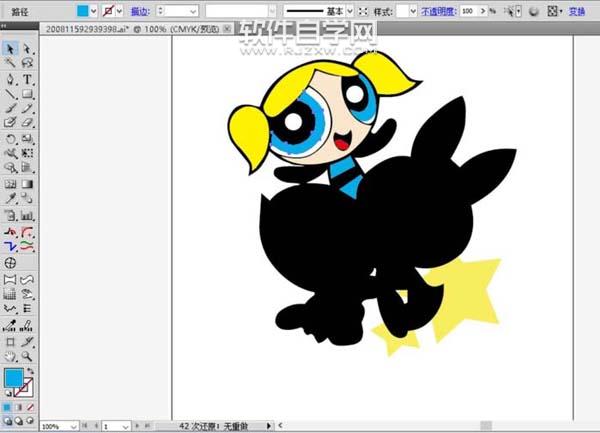Select the Type tool
Screen dimensions: 600x433
pyautogui.click(x=27, y=80)
